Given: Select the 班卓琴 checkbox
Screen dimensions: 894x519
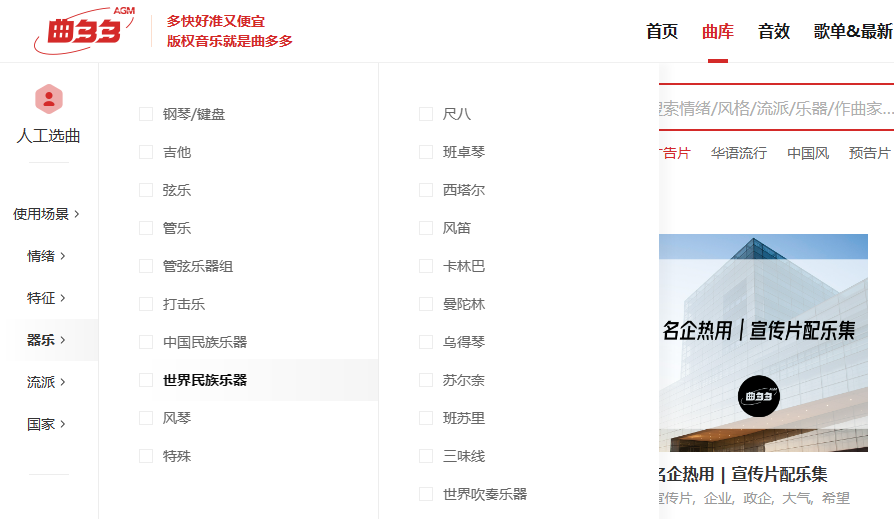Looking at the screenshot, I should (426, 152).
